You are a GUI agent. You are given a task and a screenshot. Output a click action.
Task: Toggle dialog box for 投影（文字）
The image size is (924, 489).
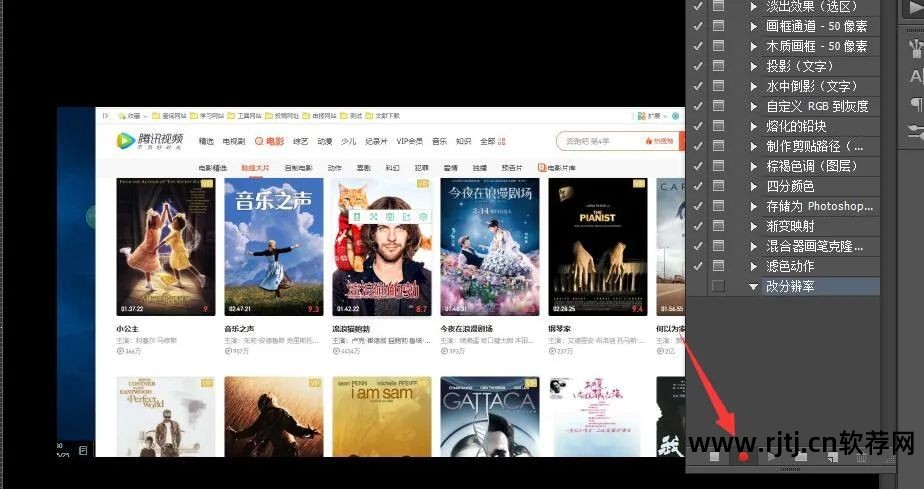pyautogui.click(x=718, y=65)
